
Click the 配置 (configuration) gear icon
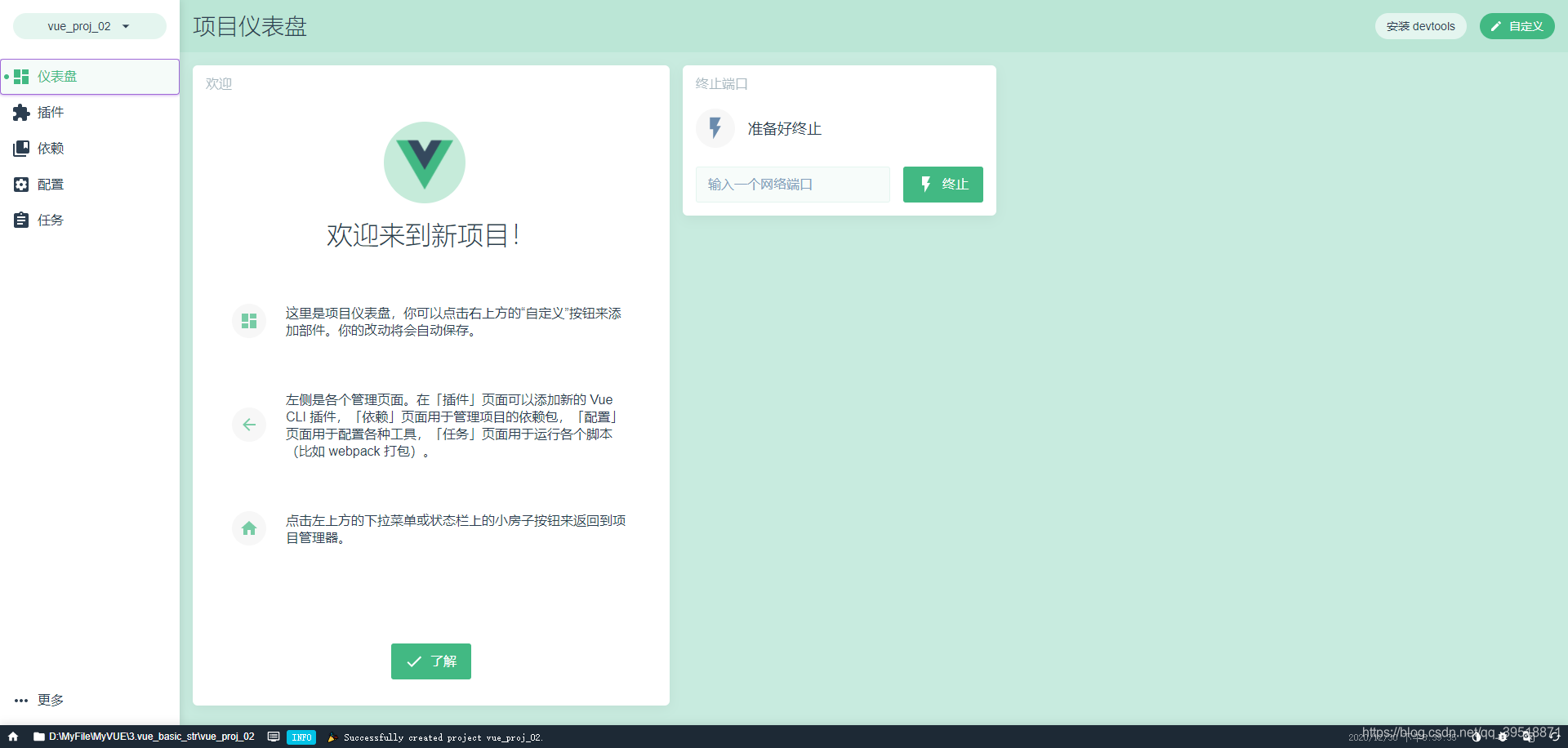click(x=21, y=185)
